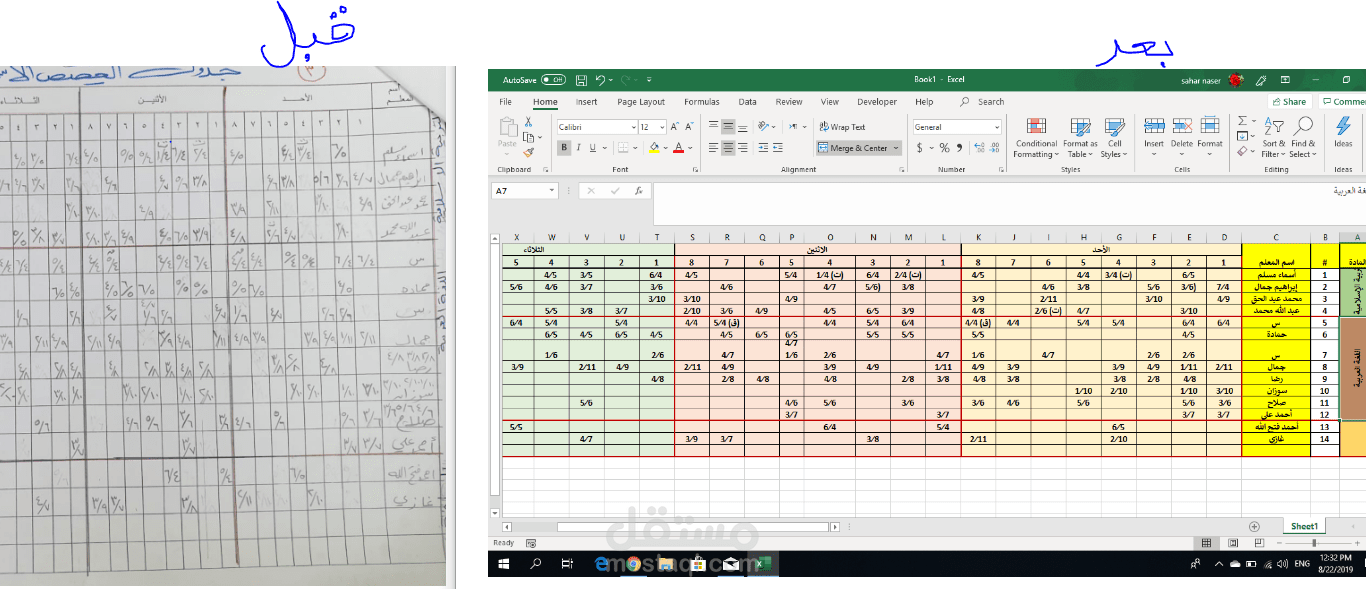Switch to Page Layout view icon
The height and width of the screenshot is (589, 1366).
pyautogui.click(x=1232, y=543)
